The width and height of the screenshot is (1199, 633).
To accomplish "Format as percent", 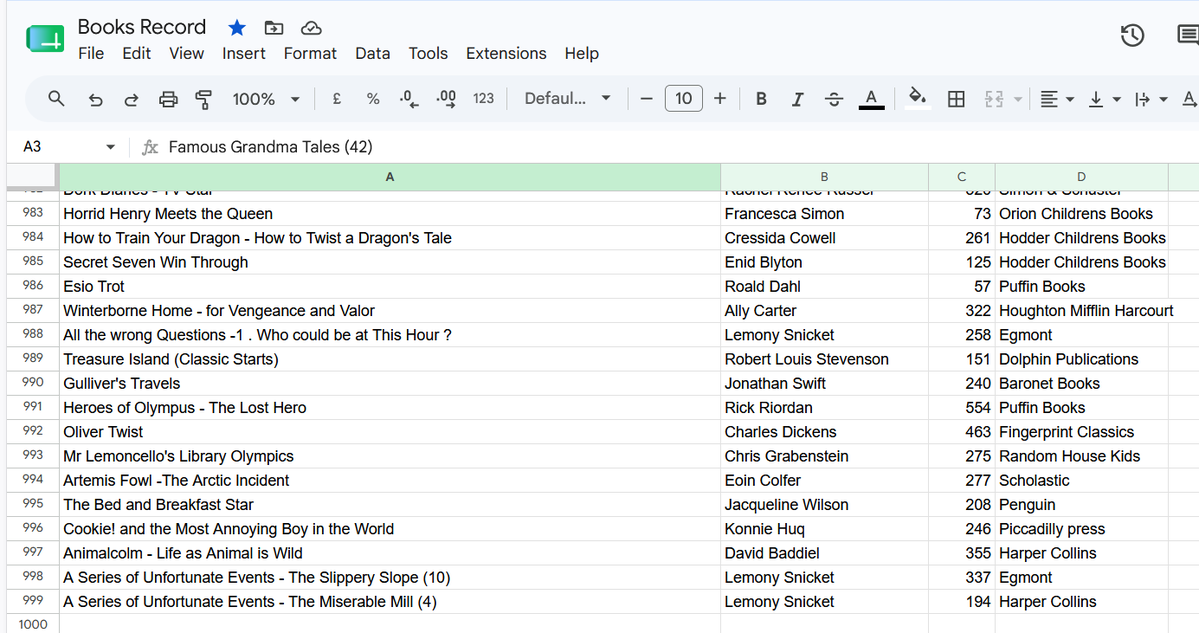I will [372, 99].
